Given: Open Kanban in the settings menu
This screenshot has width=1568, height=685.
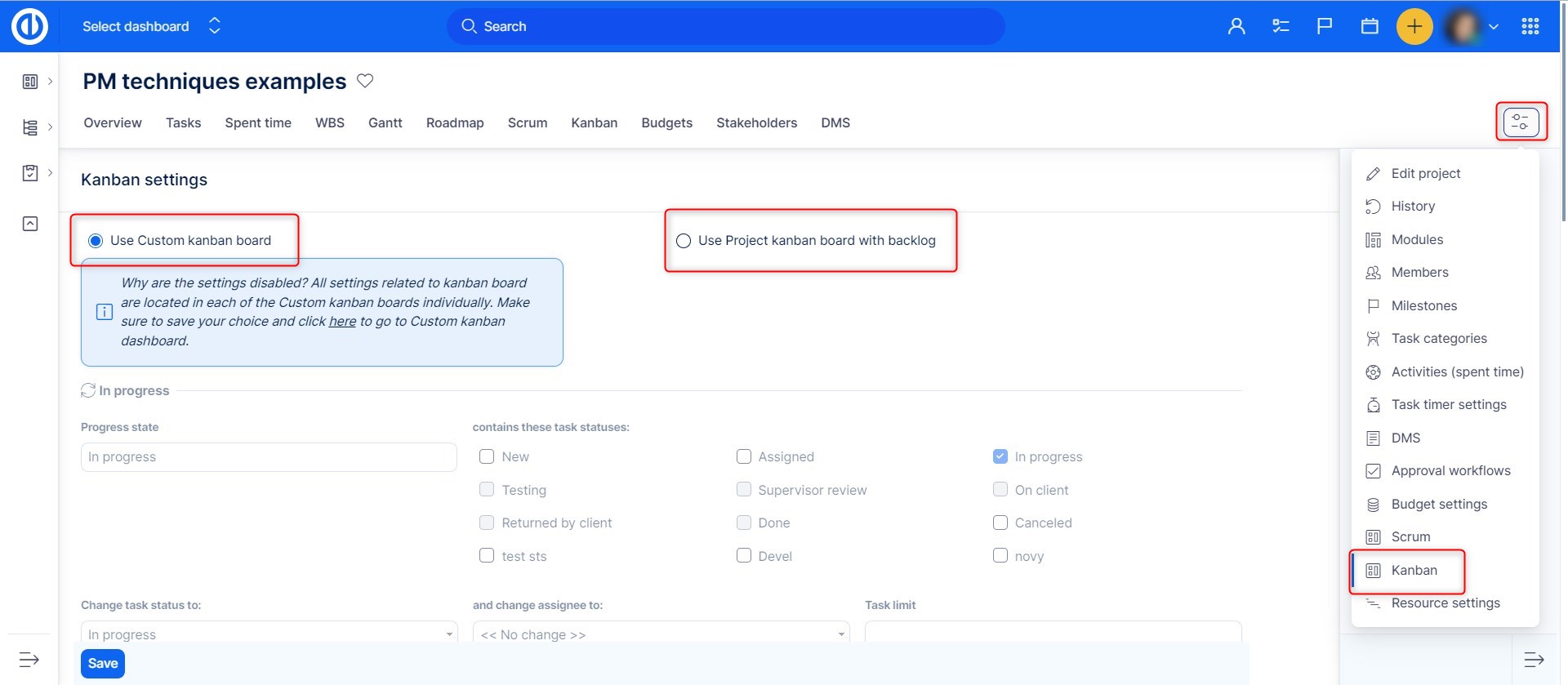Looking at the screenshot, I should [1413, 571].
